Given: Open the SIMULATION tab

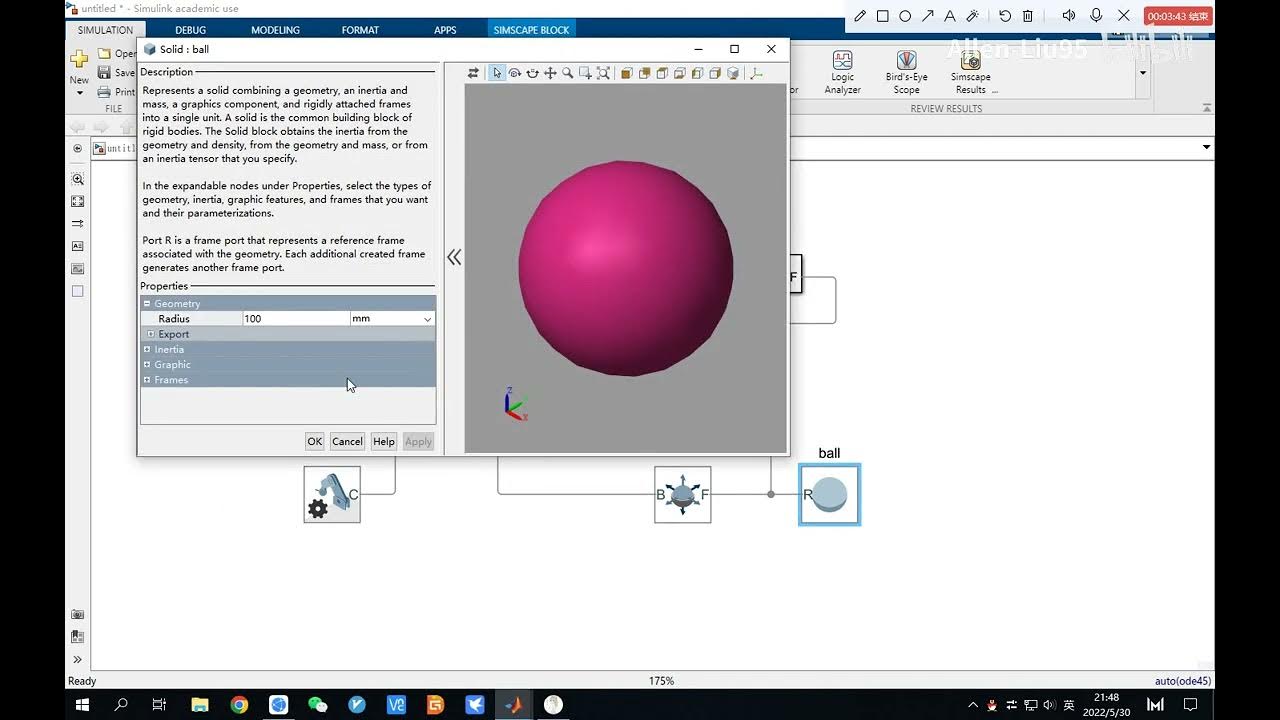Looking at the screenshot, I should pos(105,30).
